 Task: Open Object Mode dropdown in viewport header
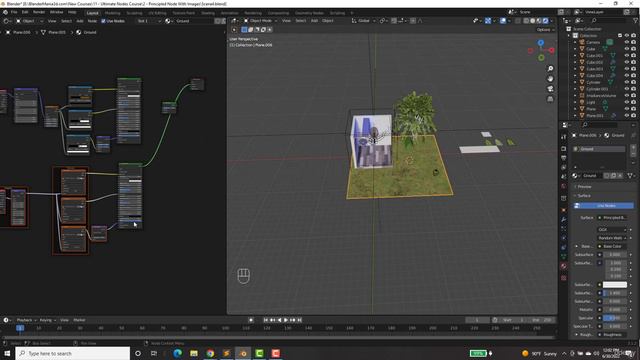click(x=260, y=20)
